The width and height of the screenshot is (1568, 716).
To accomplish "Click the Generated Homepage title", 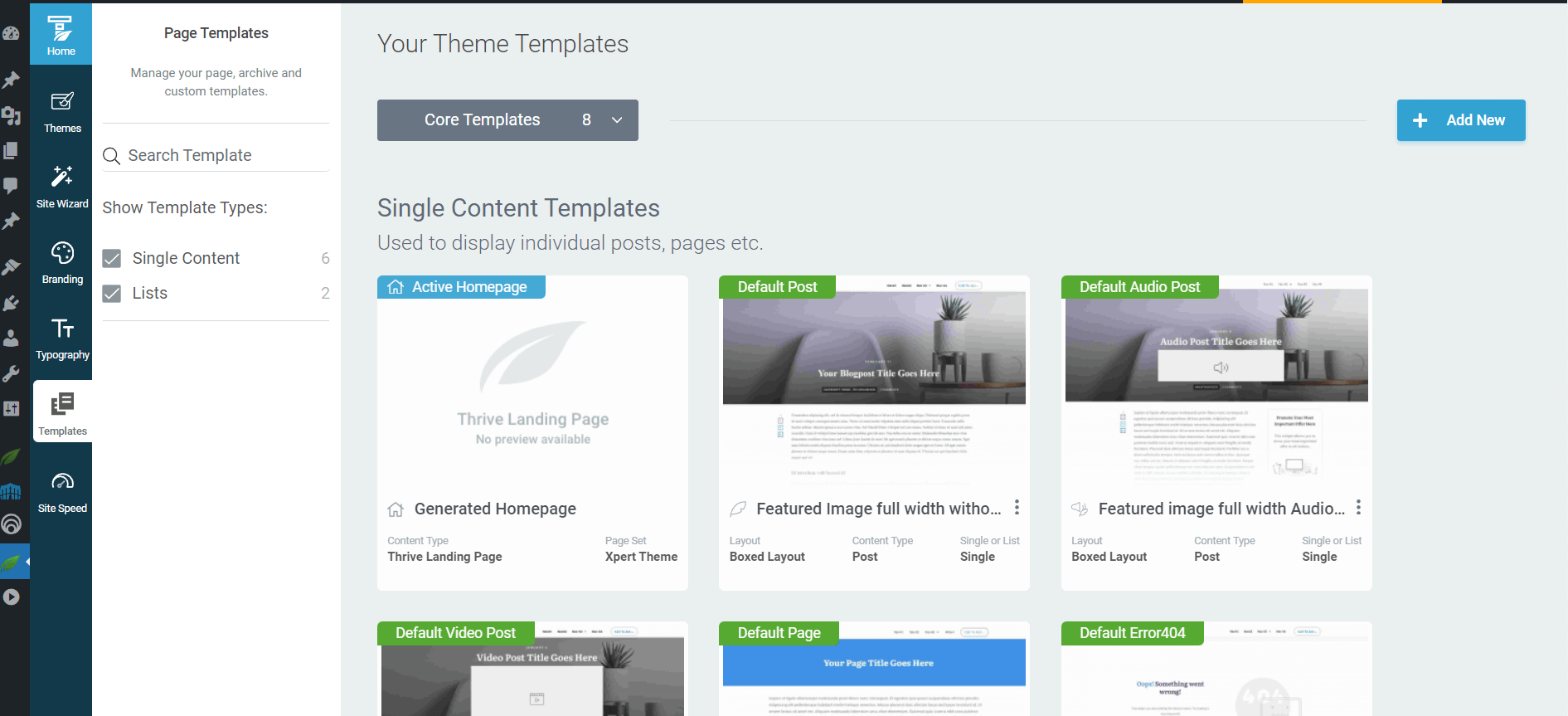I will point(495,509).
